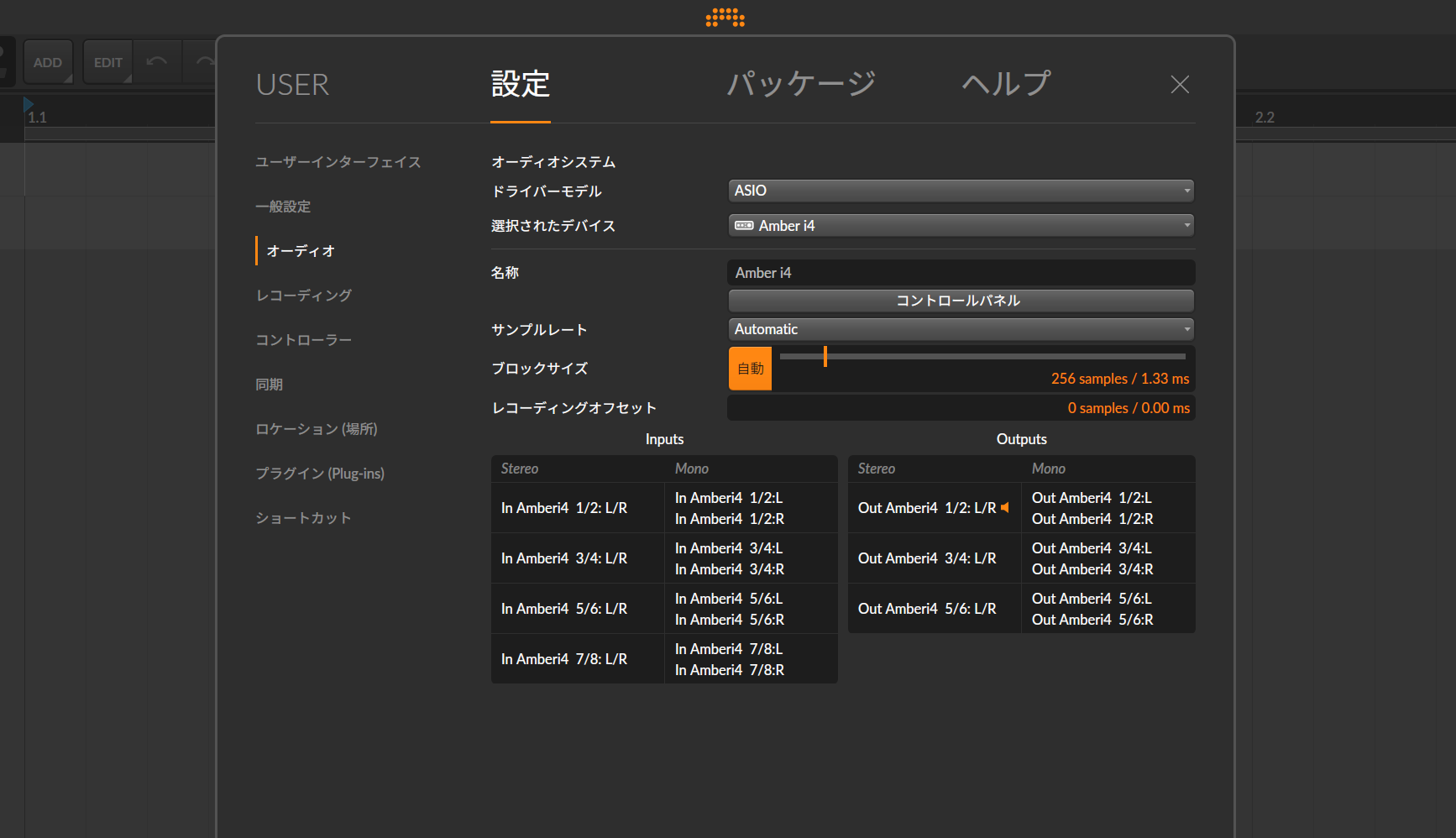The width and height of the screenshot is (1456, 838).
Task: Expand the サンプルレート Automatic dropdown
Action: [961, 329]
